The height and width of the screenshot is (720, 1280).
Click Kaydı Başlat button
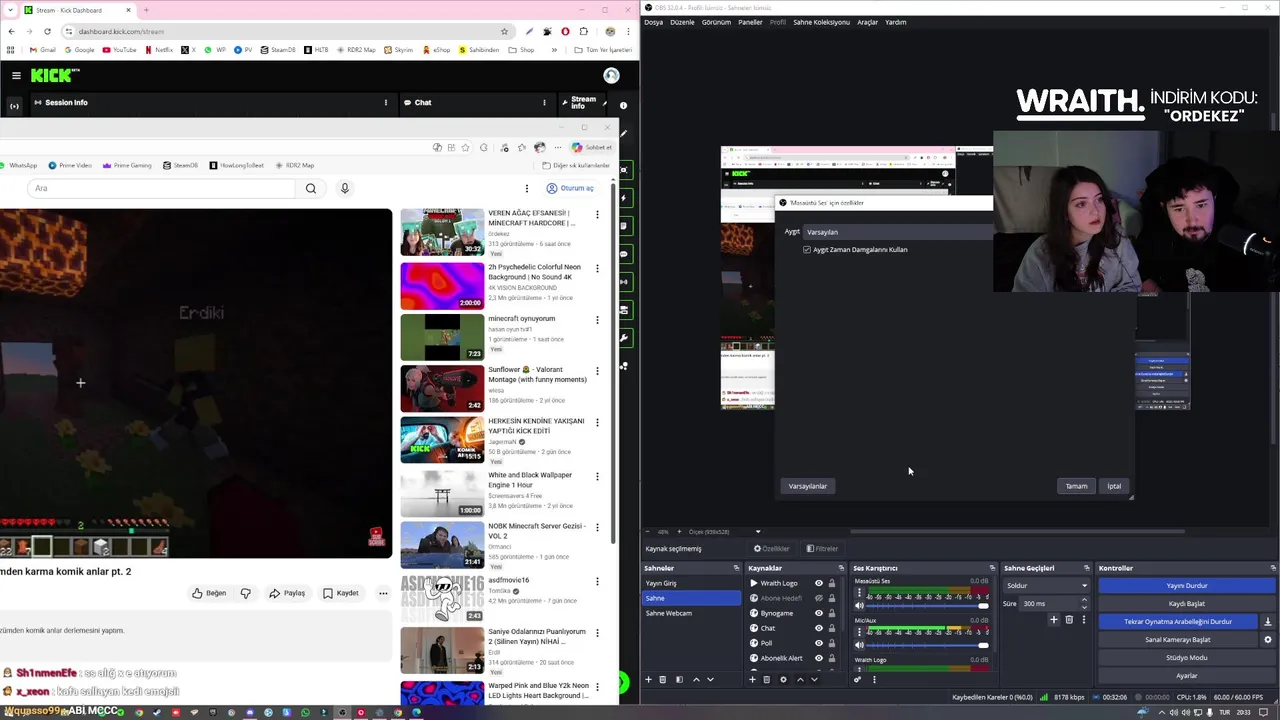point(1187,604)
